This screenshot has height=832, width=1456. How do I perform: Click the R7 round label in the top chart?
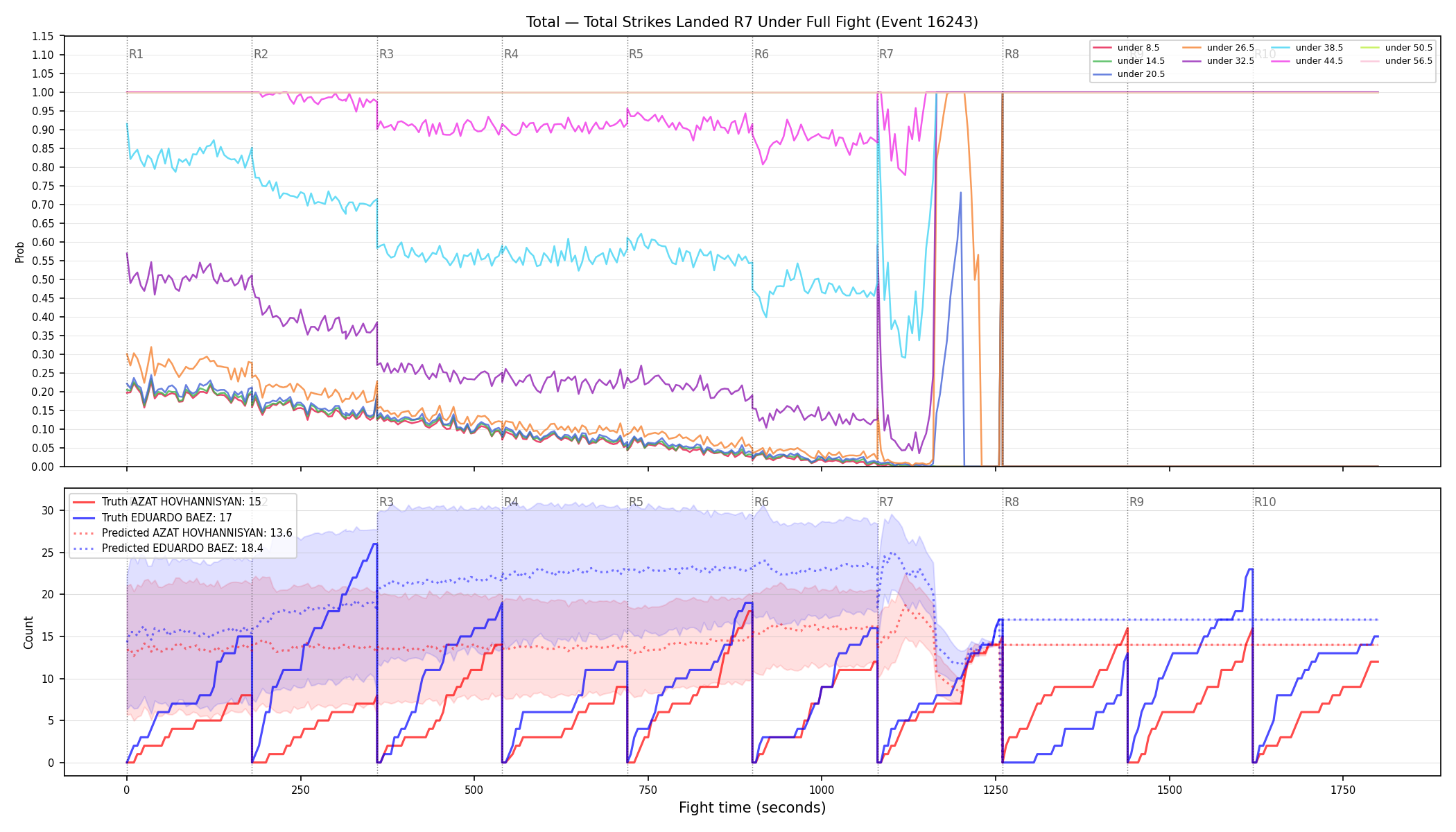tap(886, 54)
